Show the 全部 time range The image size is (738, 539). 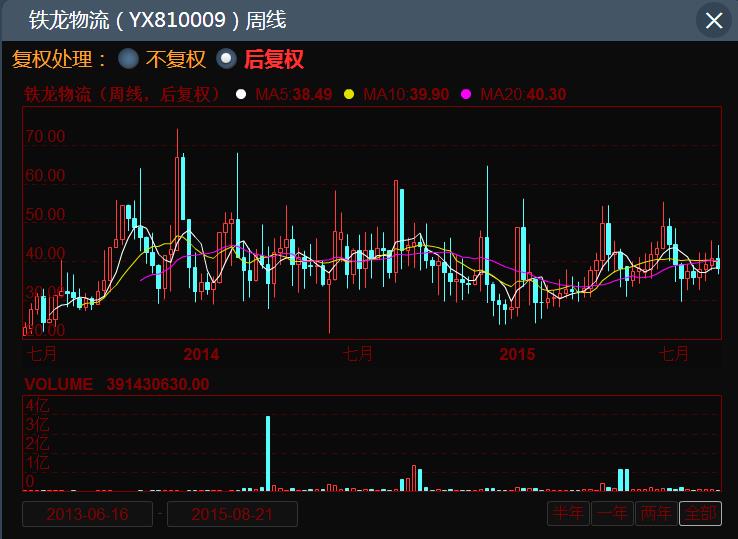point(700,513)
